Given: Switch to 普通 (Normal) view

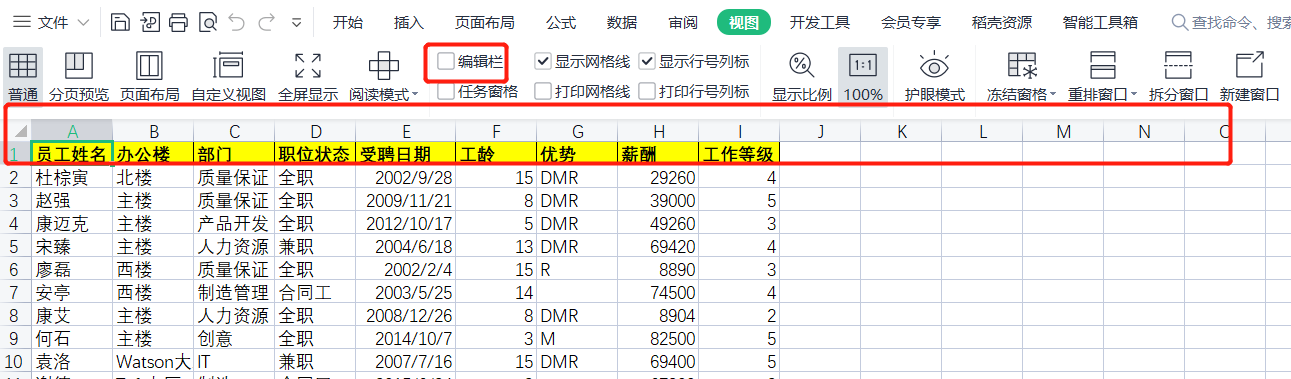Looking at the screenshot, I should point(22,76).
